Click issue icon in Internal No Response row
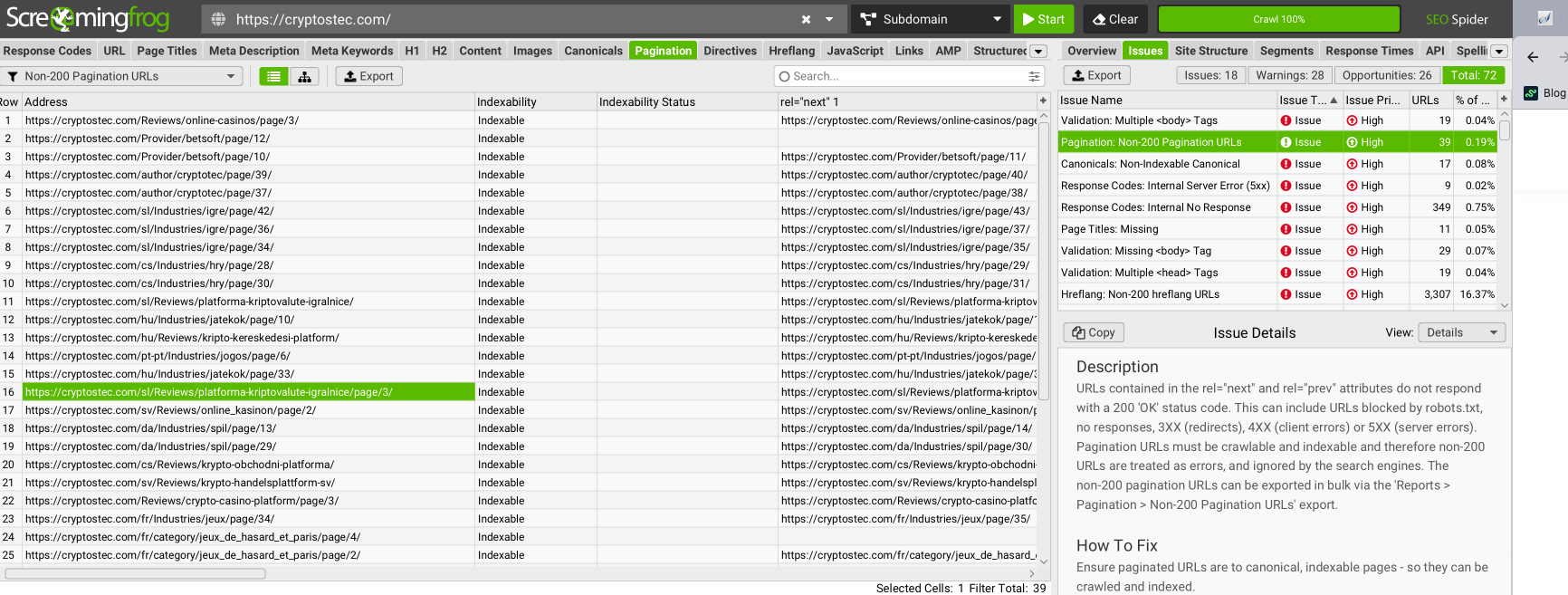 tap(1286, 207)
